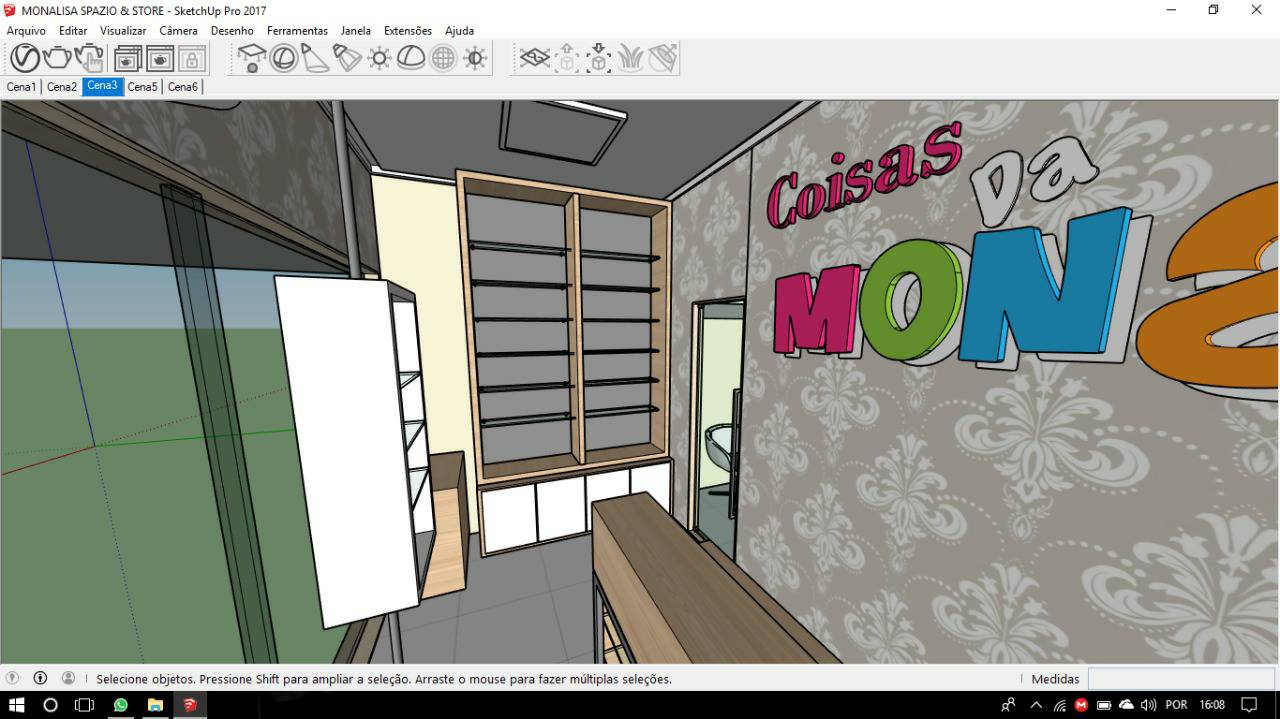Viewport: 1280px width, 719px height.
Task: Switch to the Cena5 scene tab
Action: click(142, 87)
